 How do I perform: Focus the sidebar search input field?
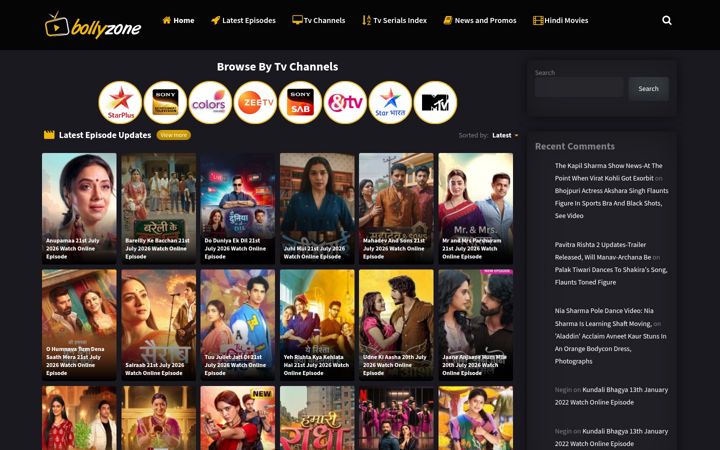pyautogui.click(x=579, y=88)
